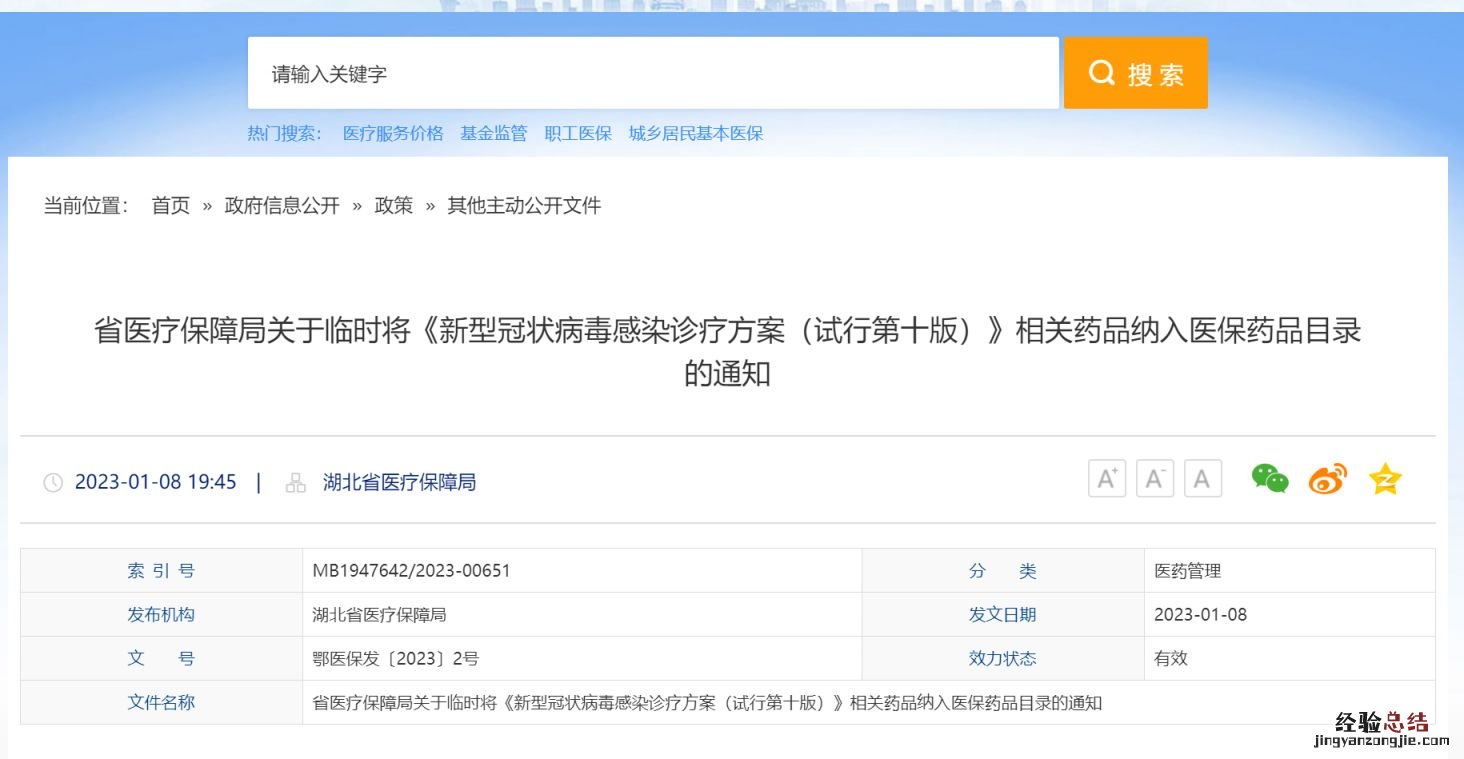This screenshot has height=759, width=1464.
Task: Increase font size with A+ icon
Action: [x=1106, y=479]
